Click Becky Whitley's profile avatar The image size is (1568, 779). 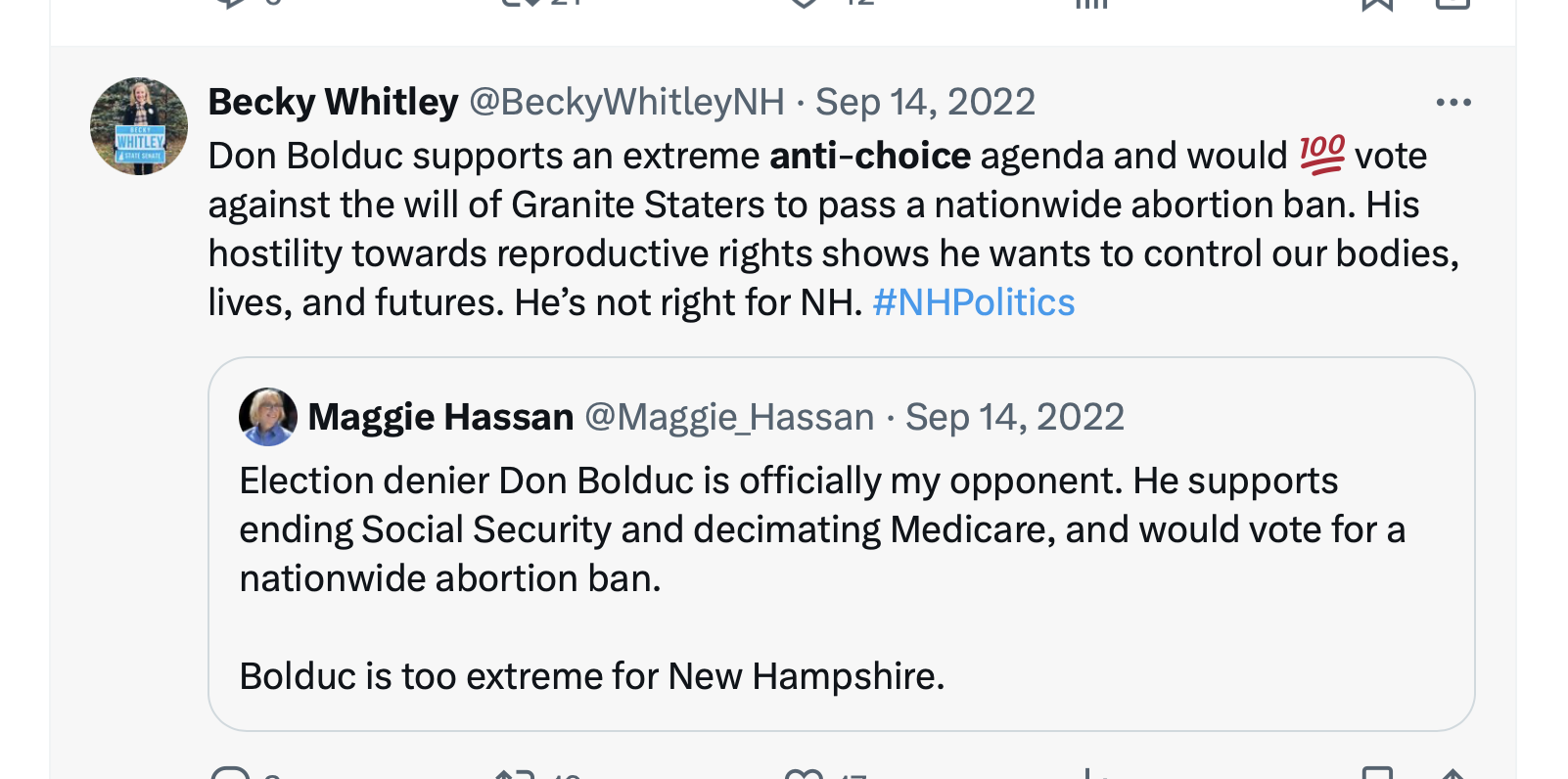coord(139,126)
